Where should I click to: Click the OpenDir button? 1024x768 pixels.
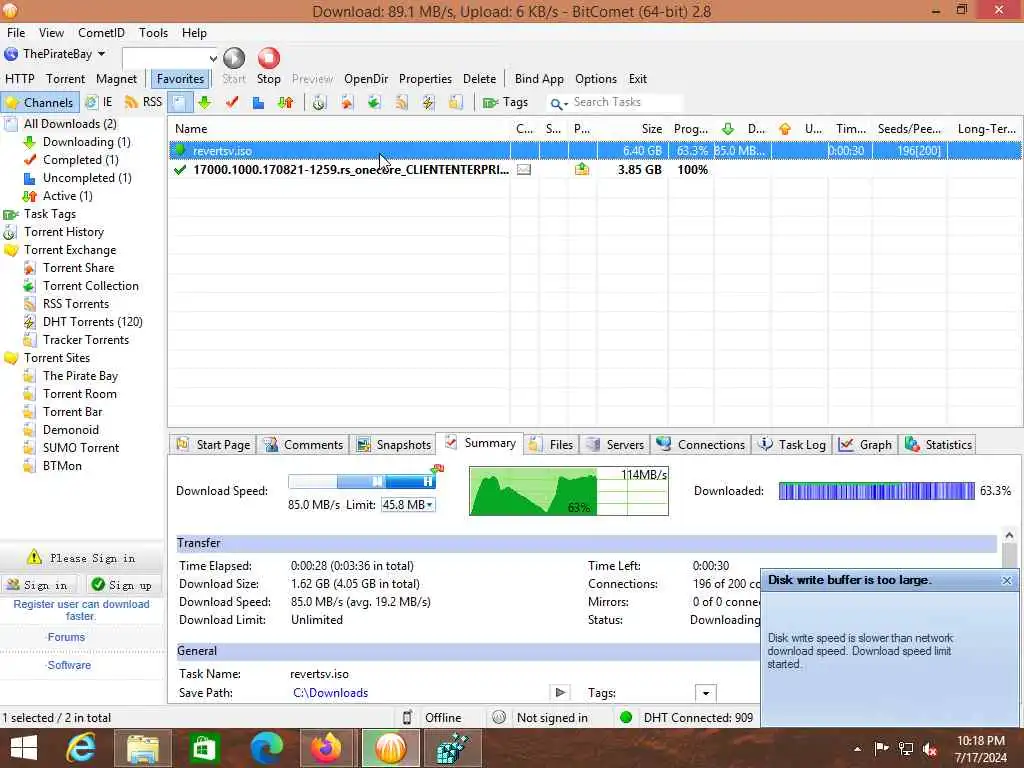click(x=366, y=79)
